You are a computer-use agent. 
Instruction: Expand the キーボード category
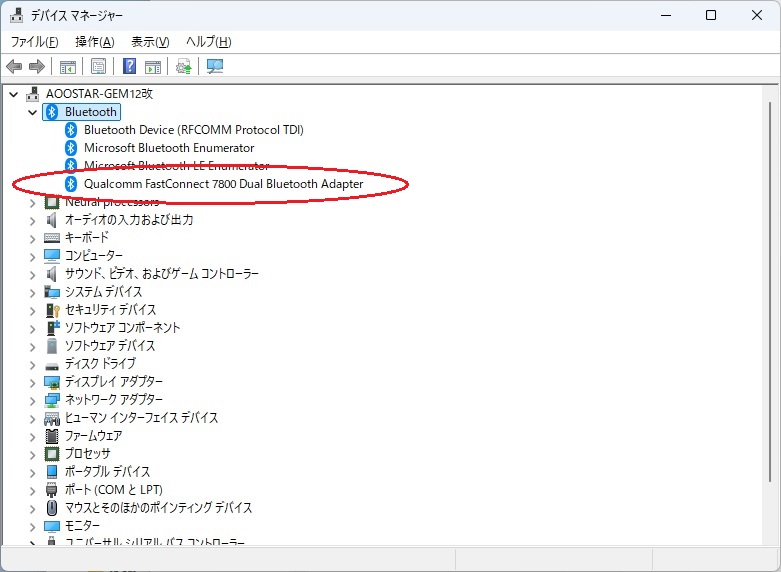coord(32,238)
